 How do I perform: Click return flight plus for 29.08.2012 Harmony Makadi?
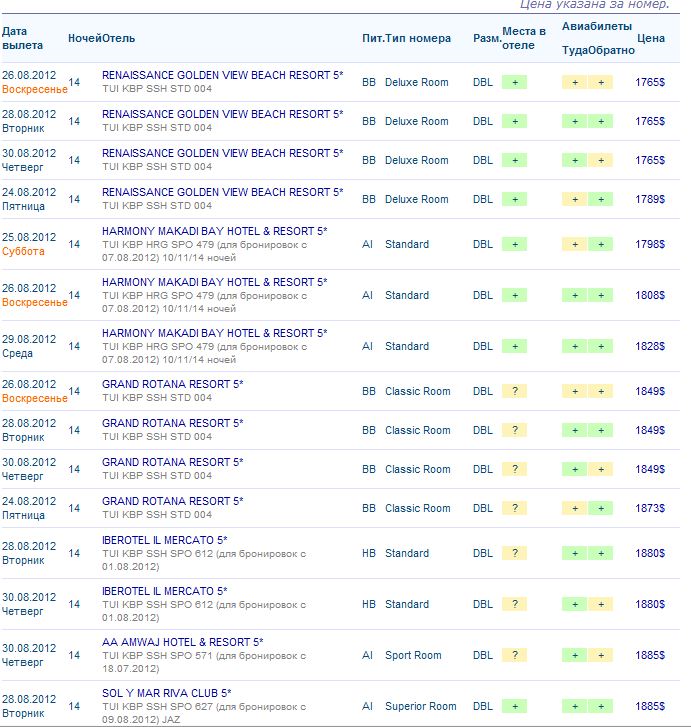[600, 346]
